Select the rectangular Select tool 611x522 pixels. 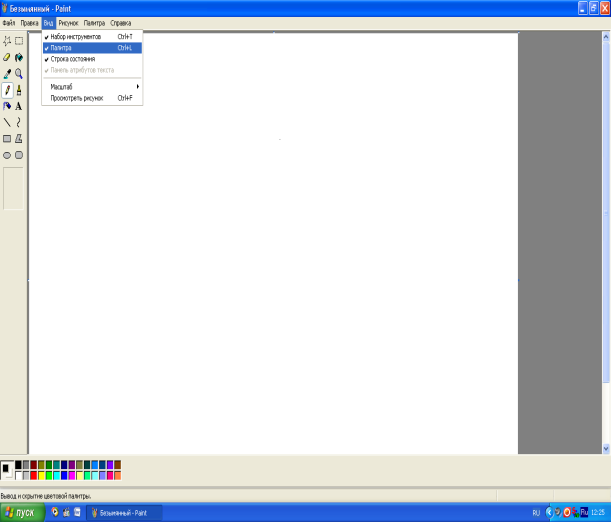[19, 41]
